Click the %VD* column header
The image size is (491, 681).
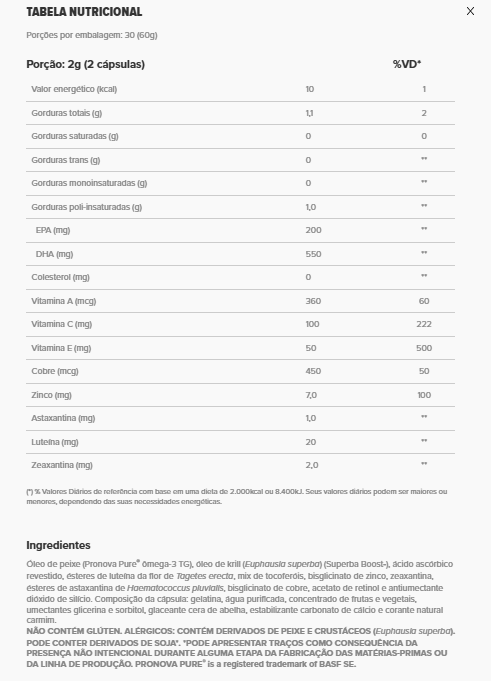pos(407,64)
